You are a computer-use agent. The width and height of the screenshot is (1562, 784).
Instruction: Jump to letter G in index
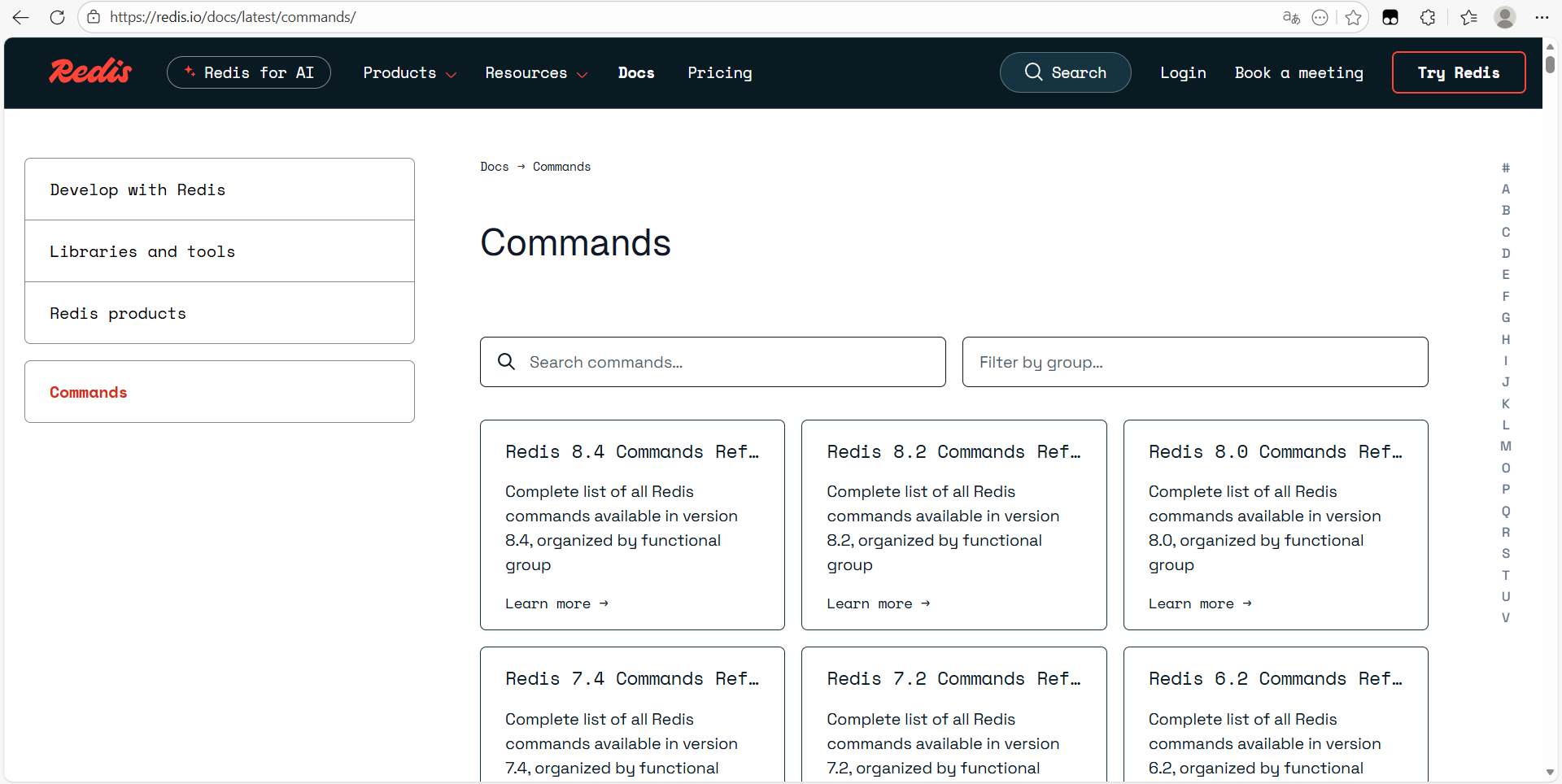click(1506, 317)
